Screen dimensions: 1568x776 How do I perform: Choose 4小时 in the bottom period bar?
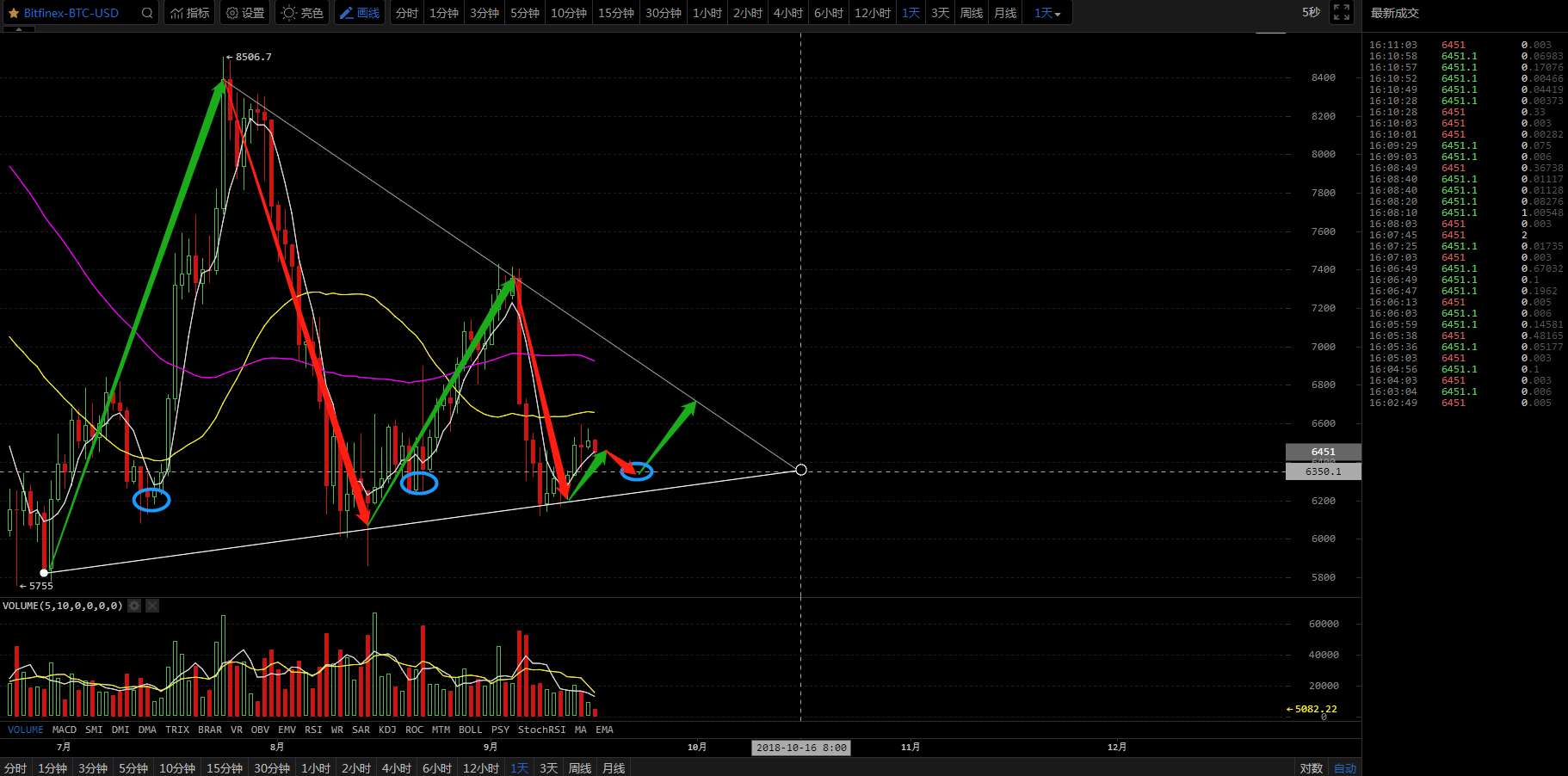coord(397,768)
